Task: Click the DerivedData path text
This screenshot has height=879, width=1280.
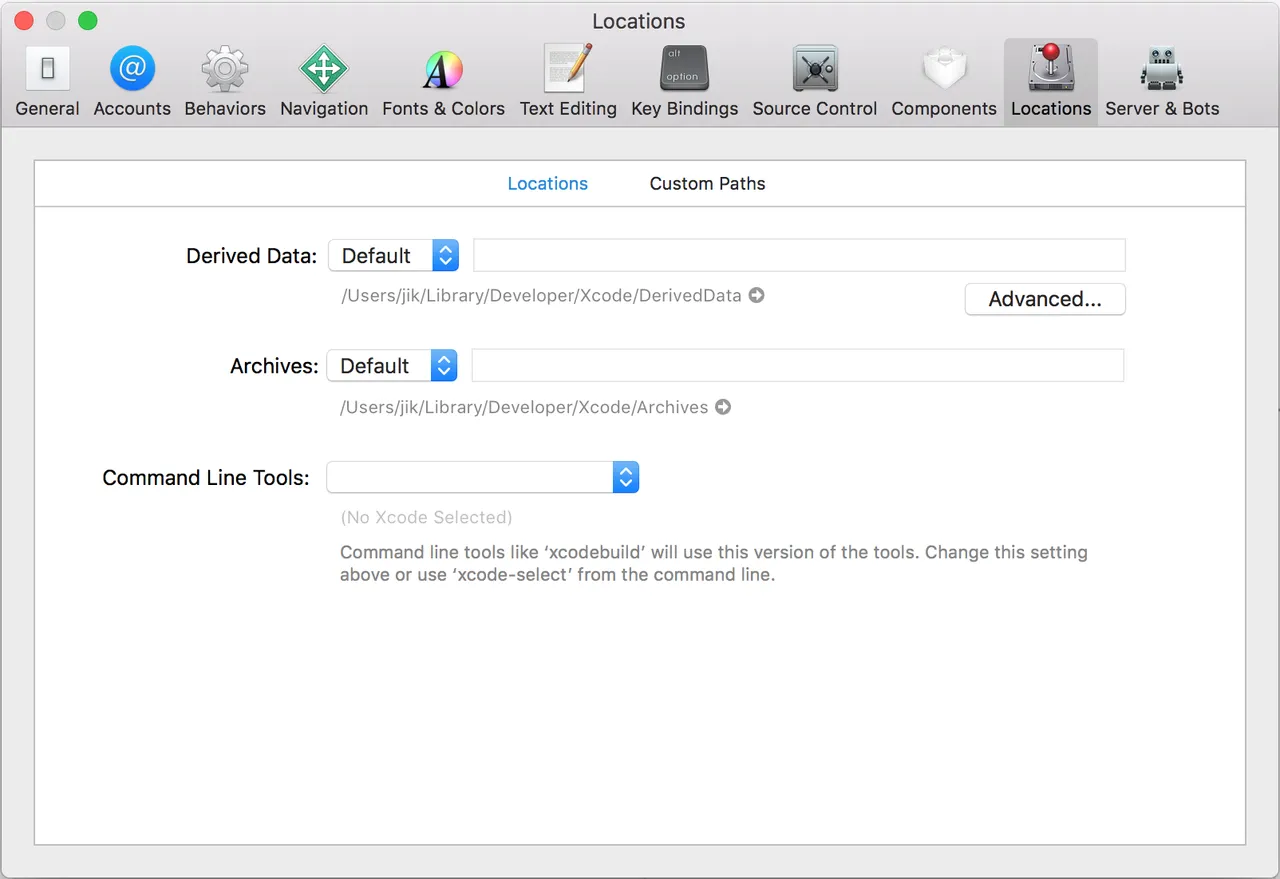Action: coord(541,295)
